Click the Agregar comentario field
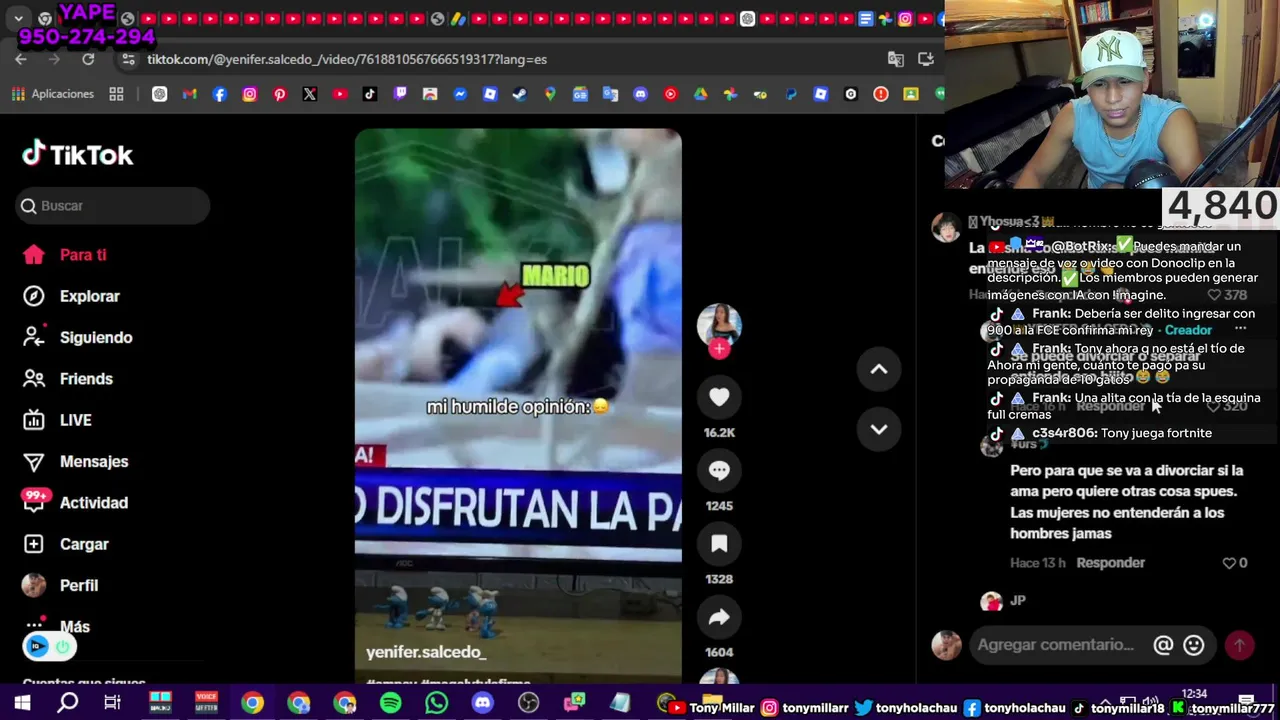 click(x=1055, y=645)
